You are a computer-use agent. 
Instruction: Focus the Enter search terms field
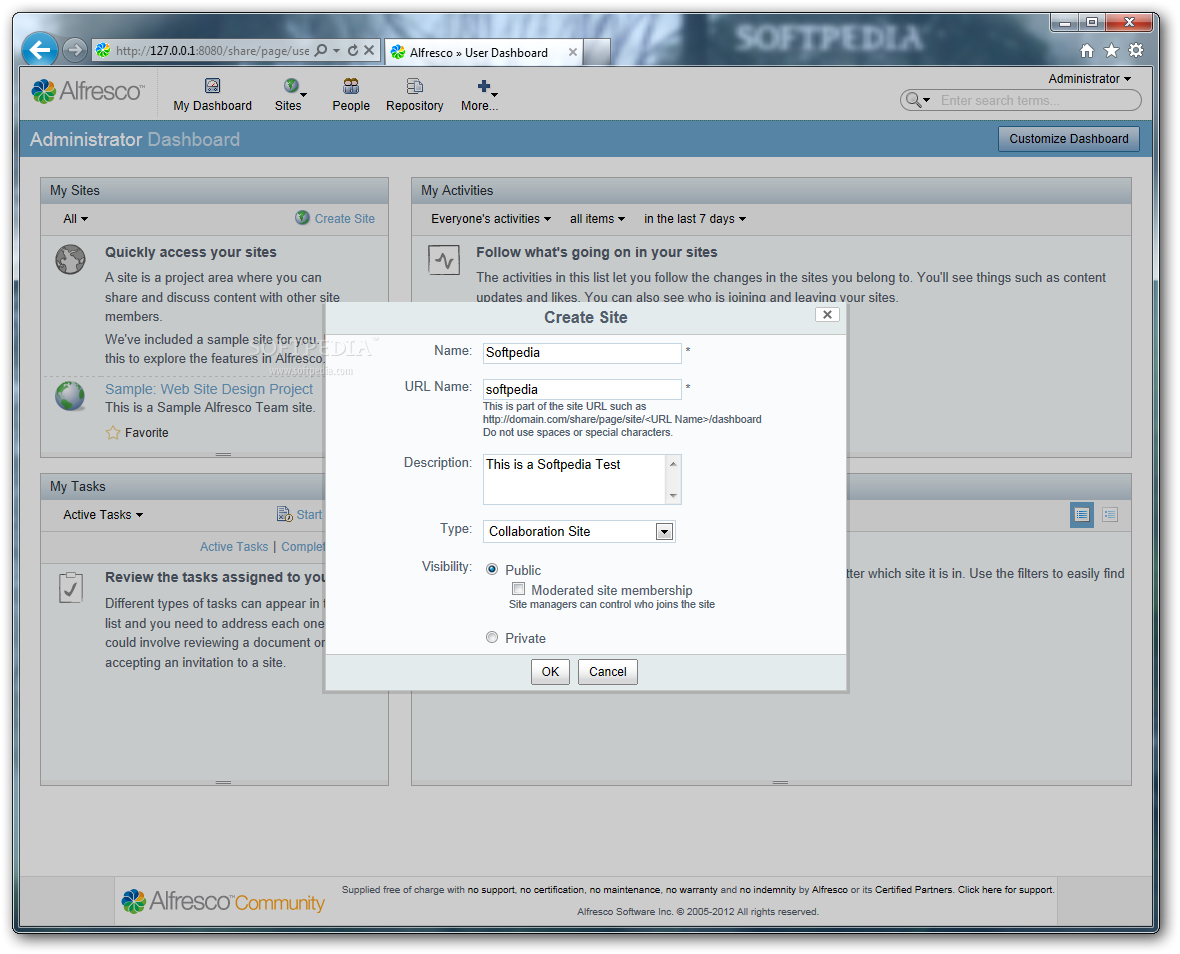(1037, 100)
